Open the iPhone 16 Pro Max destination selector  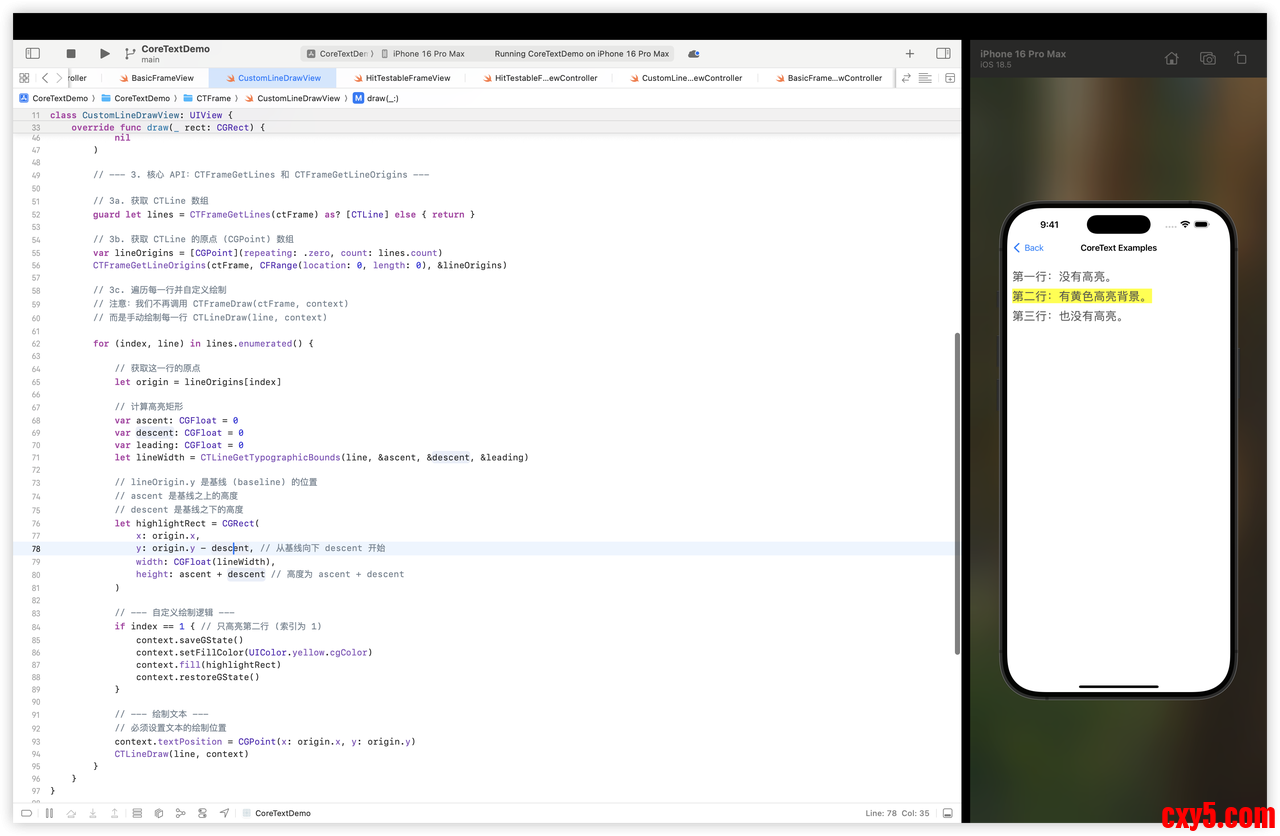(x=428, y=54)
